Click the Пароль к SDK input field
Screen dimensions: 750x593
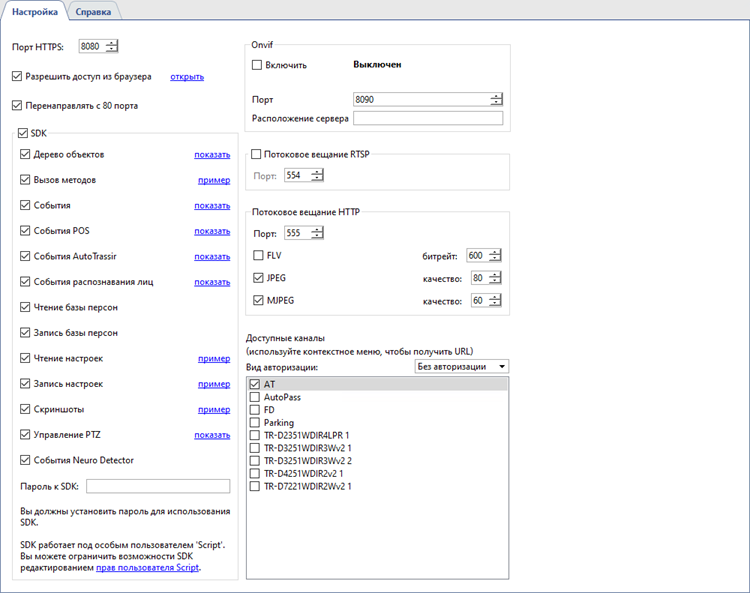point(158,487)
